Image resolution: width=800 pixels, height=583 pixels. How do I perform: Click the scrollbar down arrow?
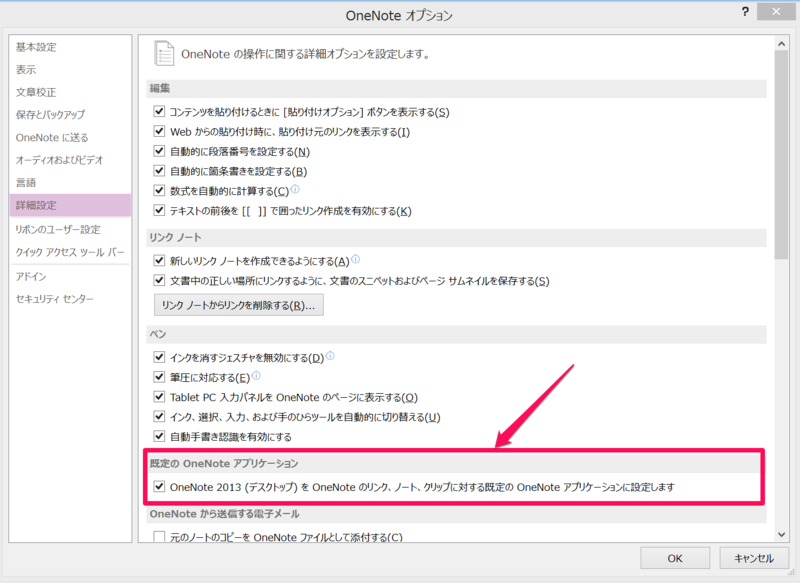pos(781,534)
